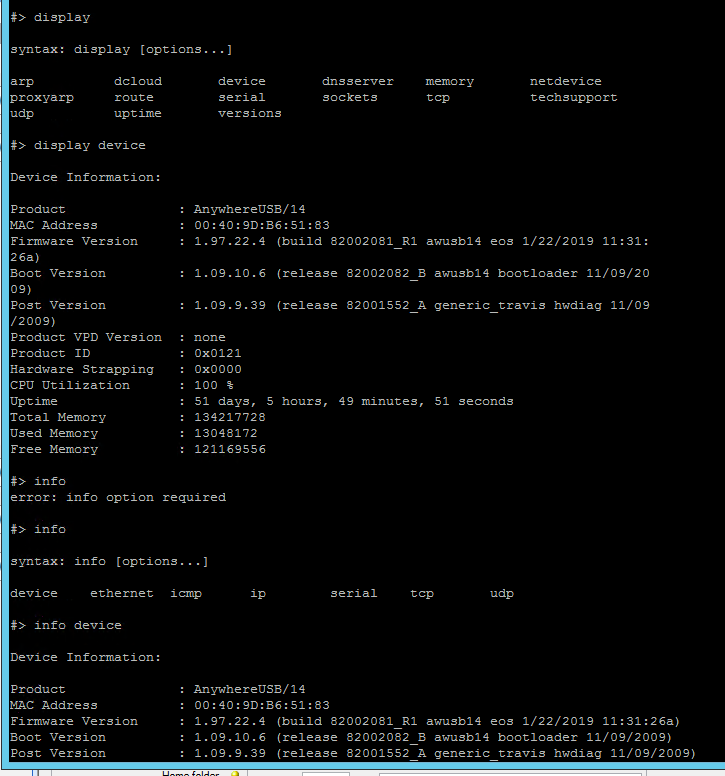Image resolution: width=725 pixels, height=776 pixels.
Task: Click the "Used Memory" label
Action: coord(54,434)
